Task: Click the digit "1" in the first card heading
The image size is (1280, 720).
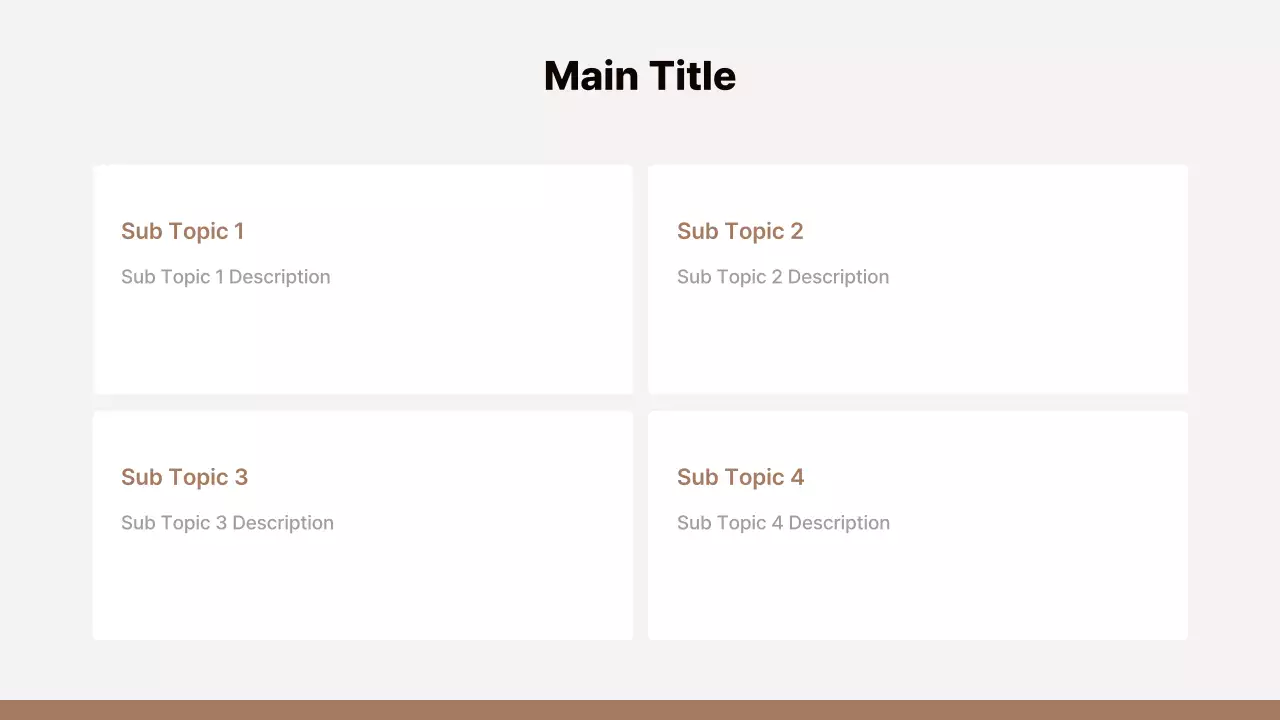Action: [x=239, y=231]
